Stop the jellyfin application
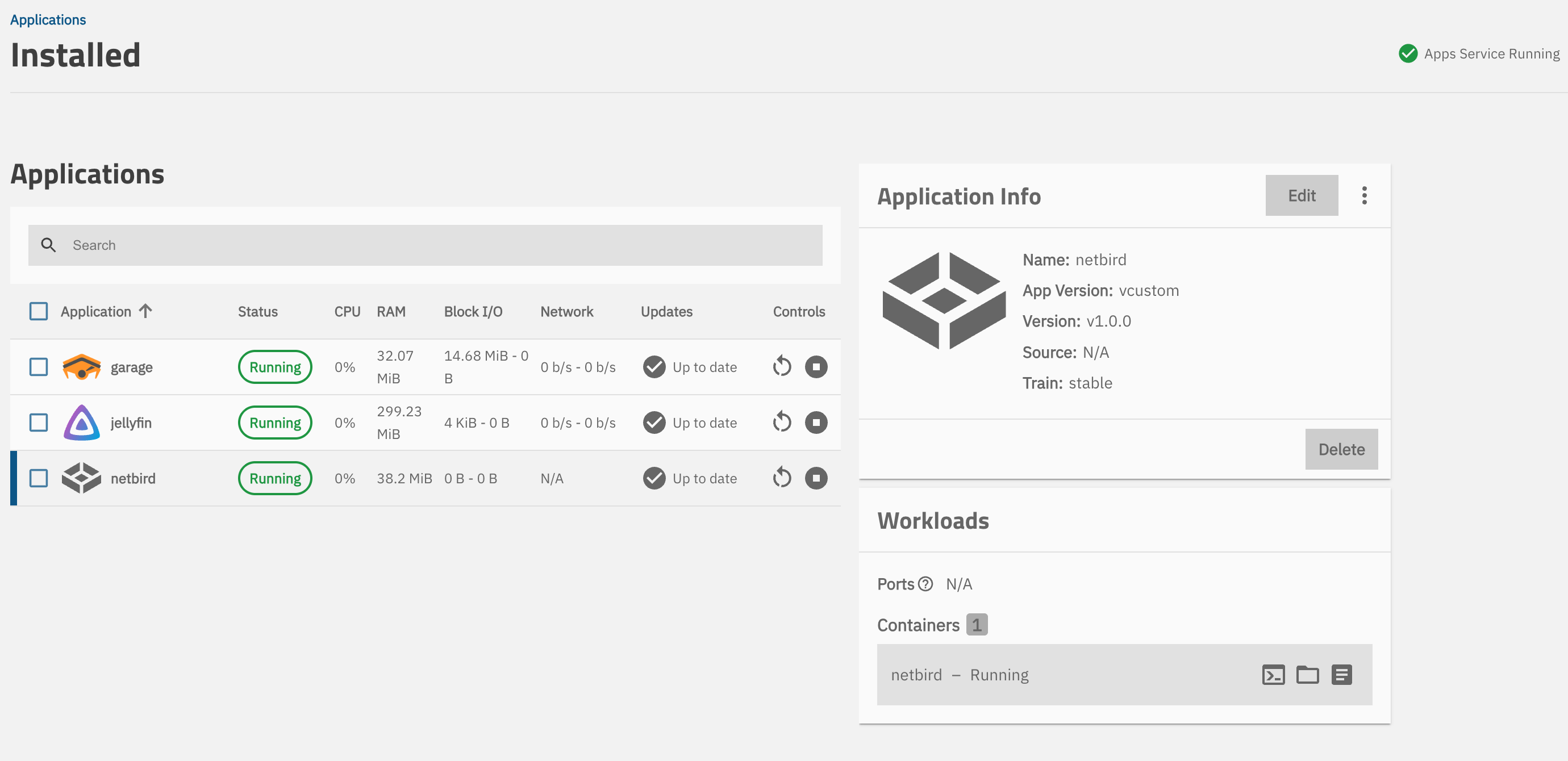 816,422
